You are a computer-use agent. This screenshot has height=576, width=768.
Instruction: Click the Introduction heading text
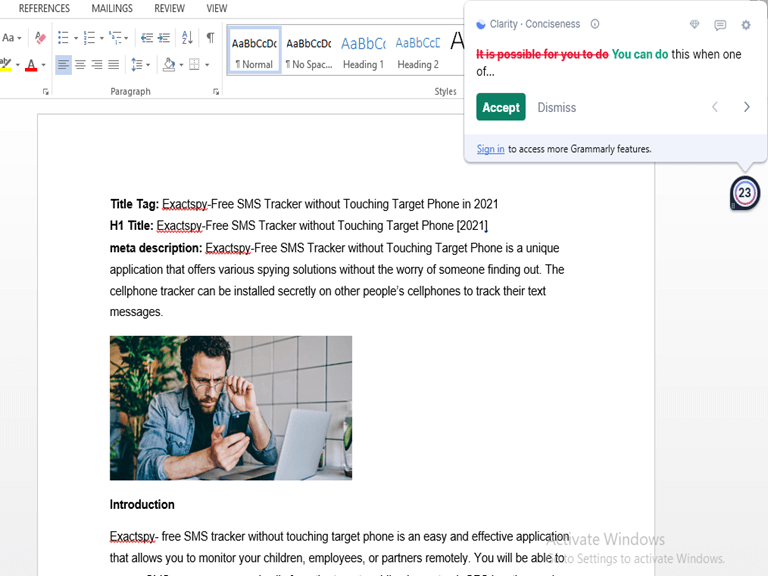[x=142, y=504]
